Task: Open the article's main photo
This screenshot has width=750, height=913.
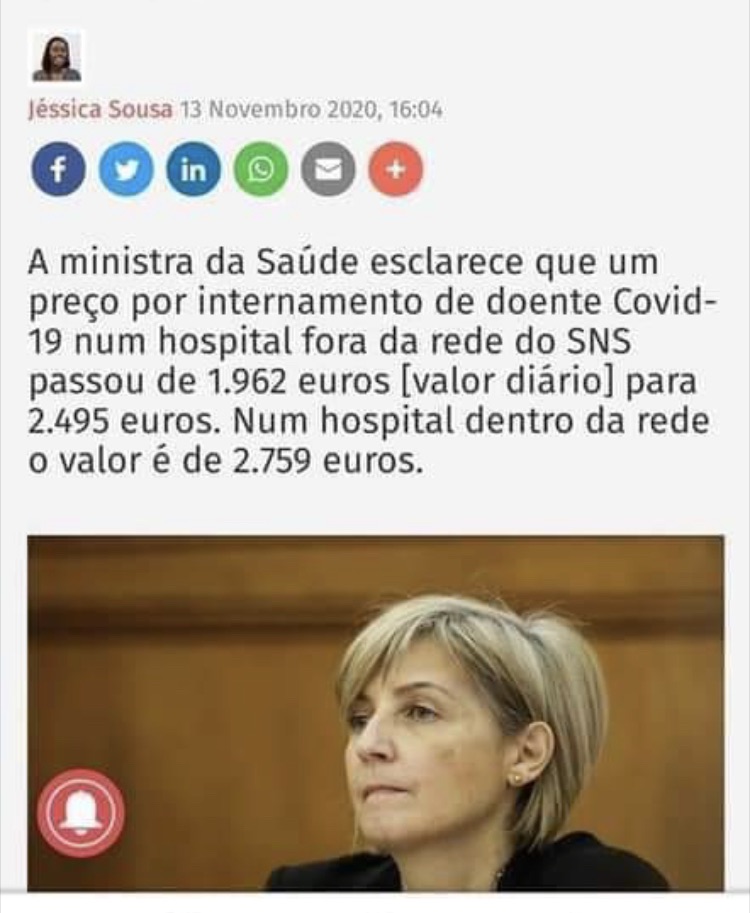Action: coord(376,713)
